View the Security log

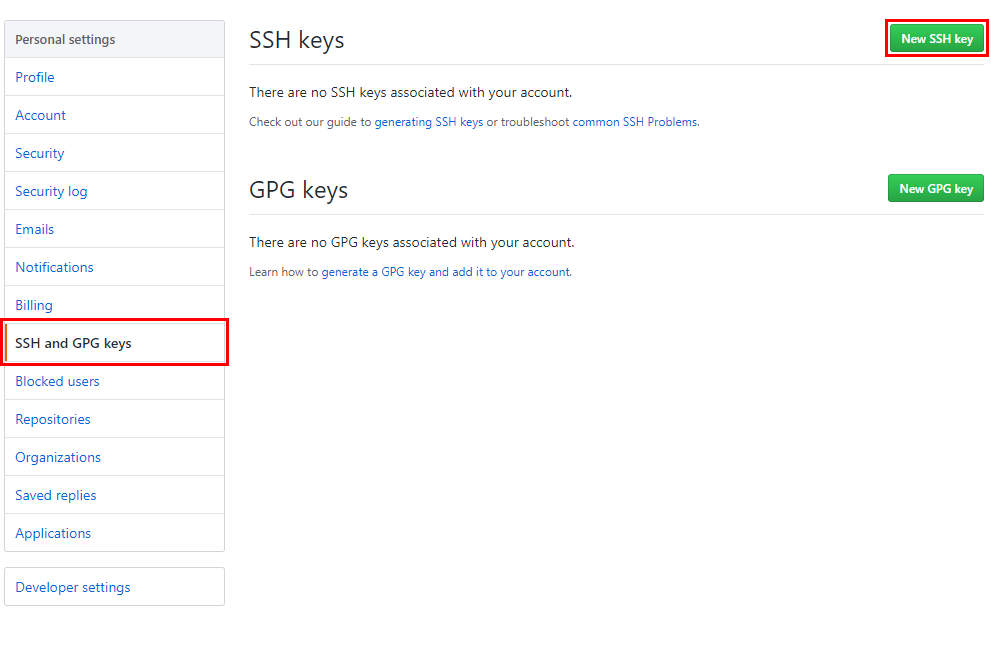tap(51, 190)
